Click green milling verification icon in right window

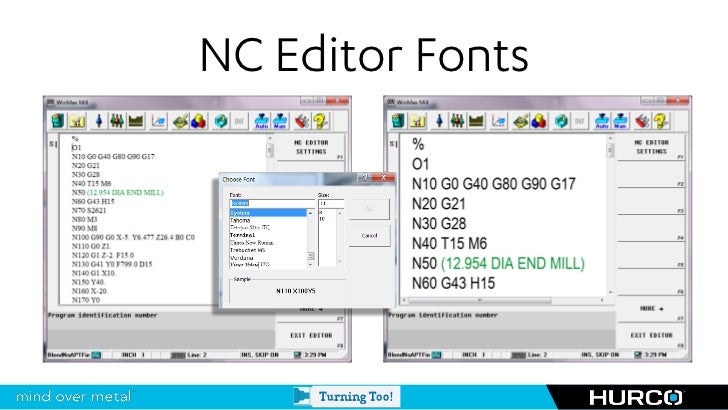(521, 121)
